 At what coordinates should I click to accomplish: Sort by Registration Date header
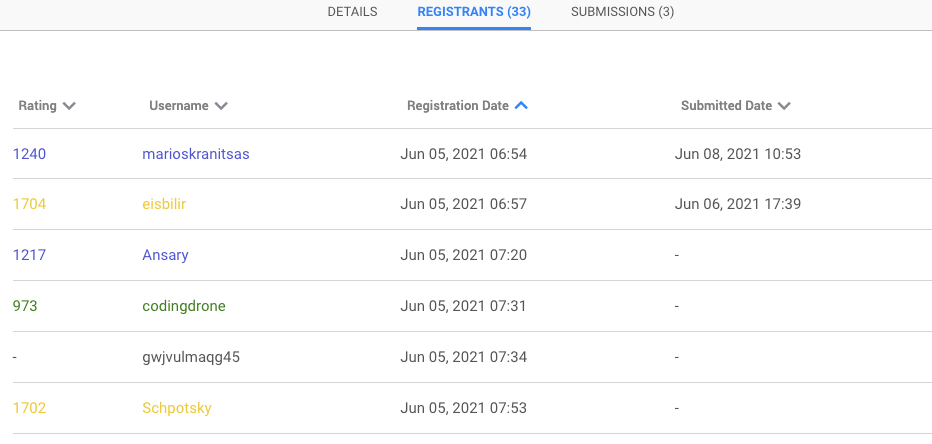click(x=457, y=106)
